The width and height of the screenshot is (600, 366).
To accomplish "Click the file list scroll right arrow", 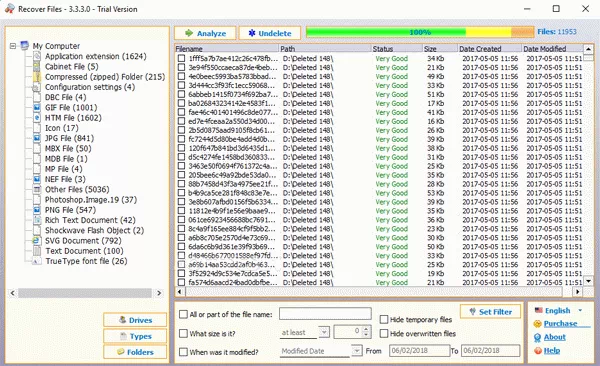I will pyautogui.click(x=577, y=292).
